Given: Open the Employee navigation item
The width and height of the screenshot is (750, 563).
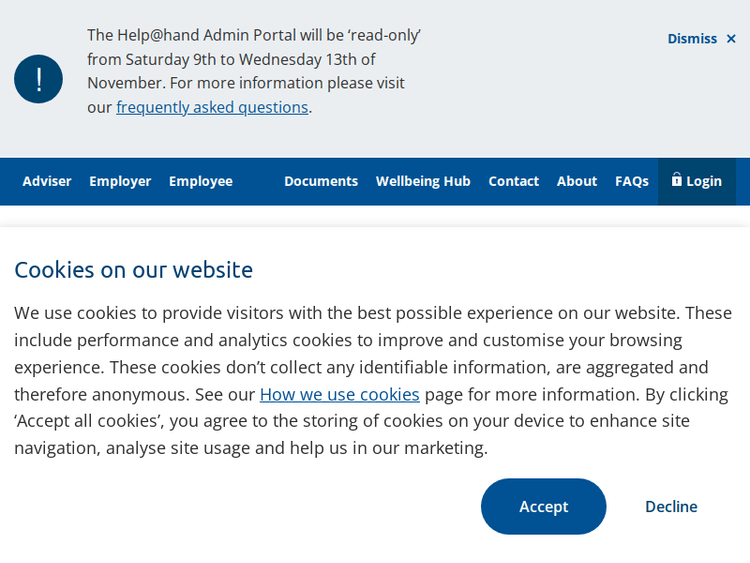Looking at the screenshot, I should pyautogui.click(x=200, y=181).
